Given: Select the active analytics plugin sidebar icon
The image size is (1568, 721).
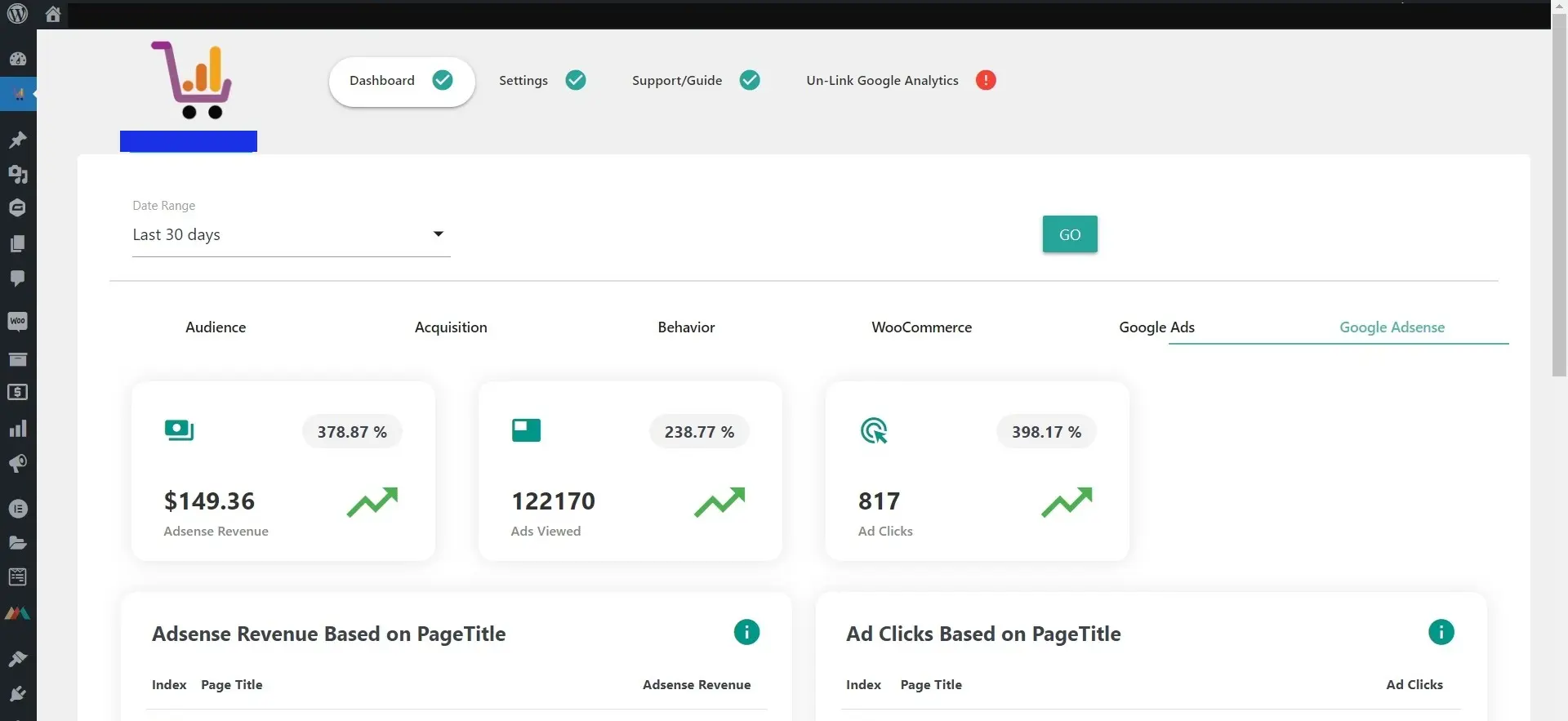Looking at the screenshot, I should [x=18, y=95].
